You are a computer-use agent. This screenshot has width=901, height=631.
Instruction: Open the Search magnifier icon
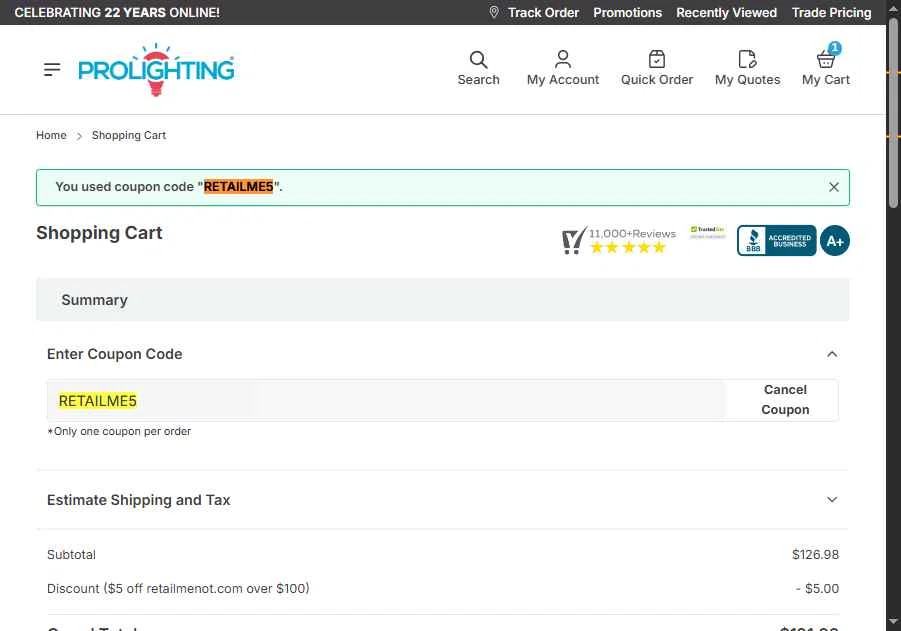click(478, 59)
